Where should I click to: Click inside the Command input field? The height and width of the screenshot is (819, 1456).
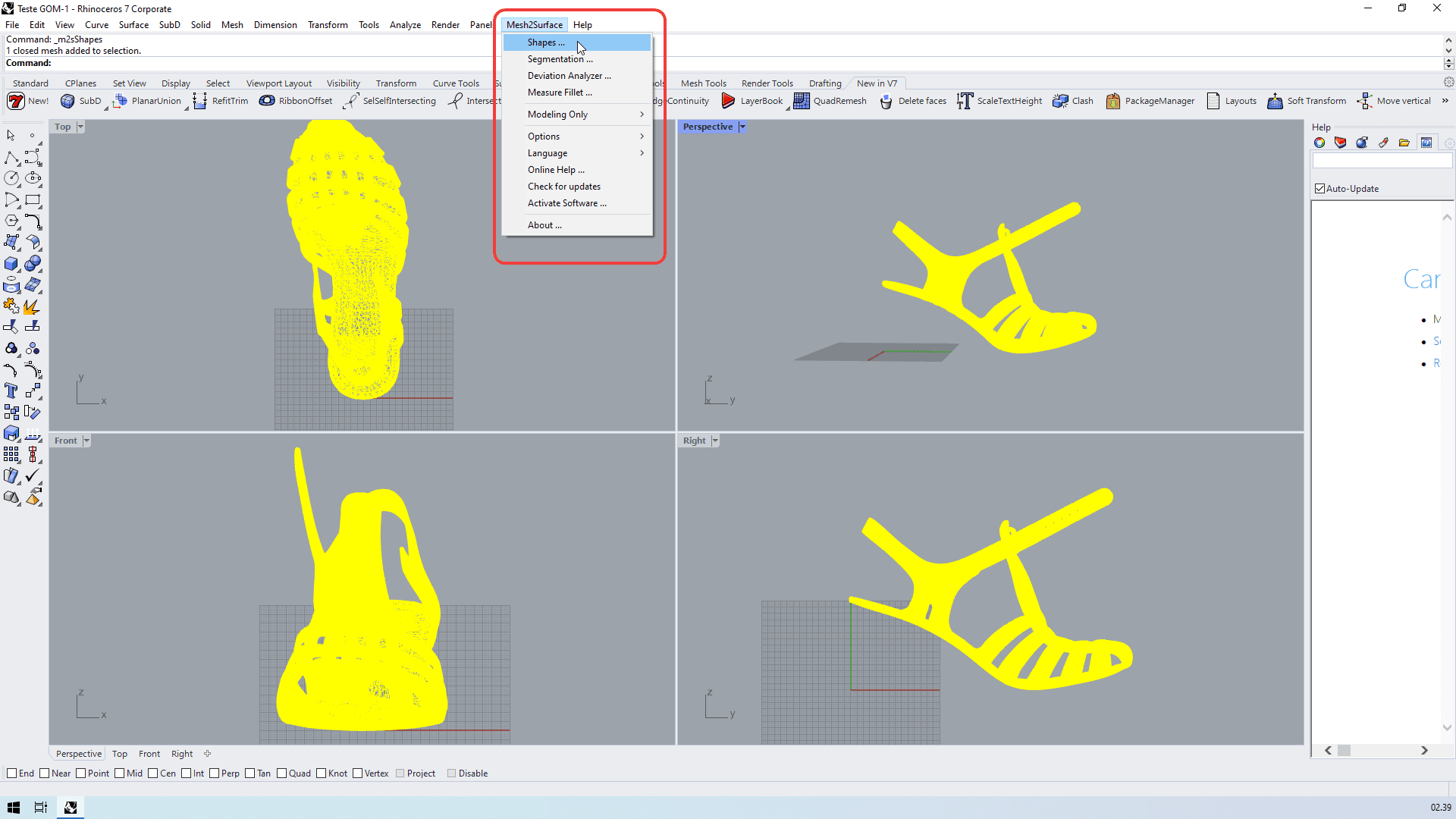(x=227, y=63)
